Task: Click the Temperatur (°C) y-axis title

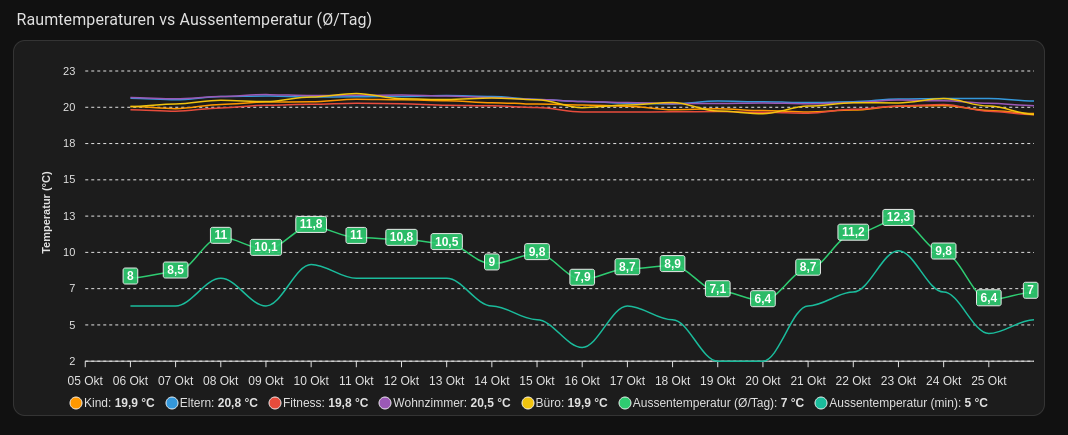Action: click(x=46, y=212)
